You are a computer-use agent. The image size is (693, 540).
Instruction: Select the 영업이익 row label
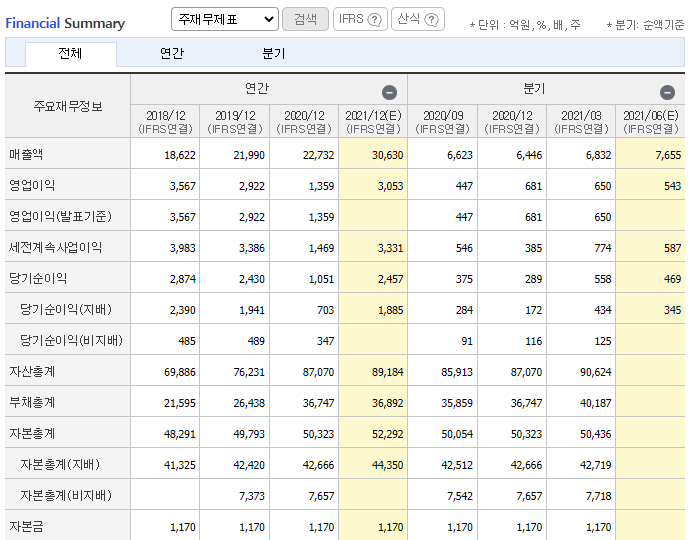pyautogui.click(x=32, y=185)
